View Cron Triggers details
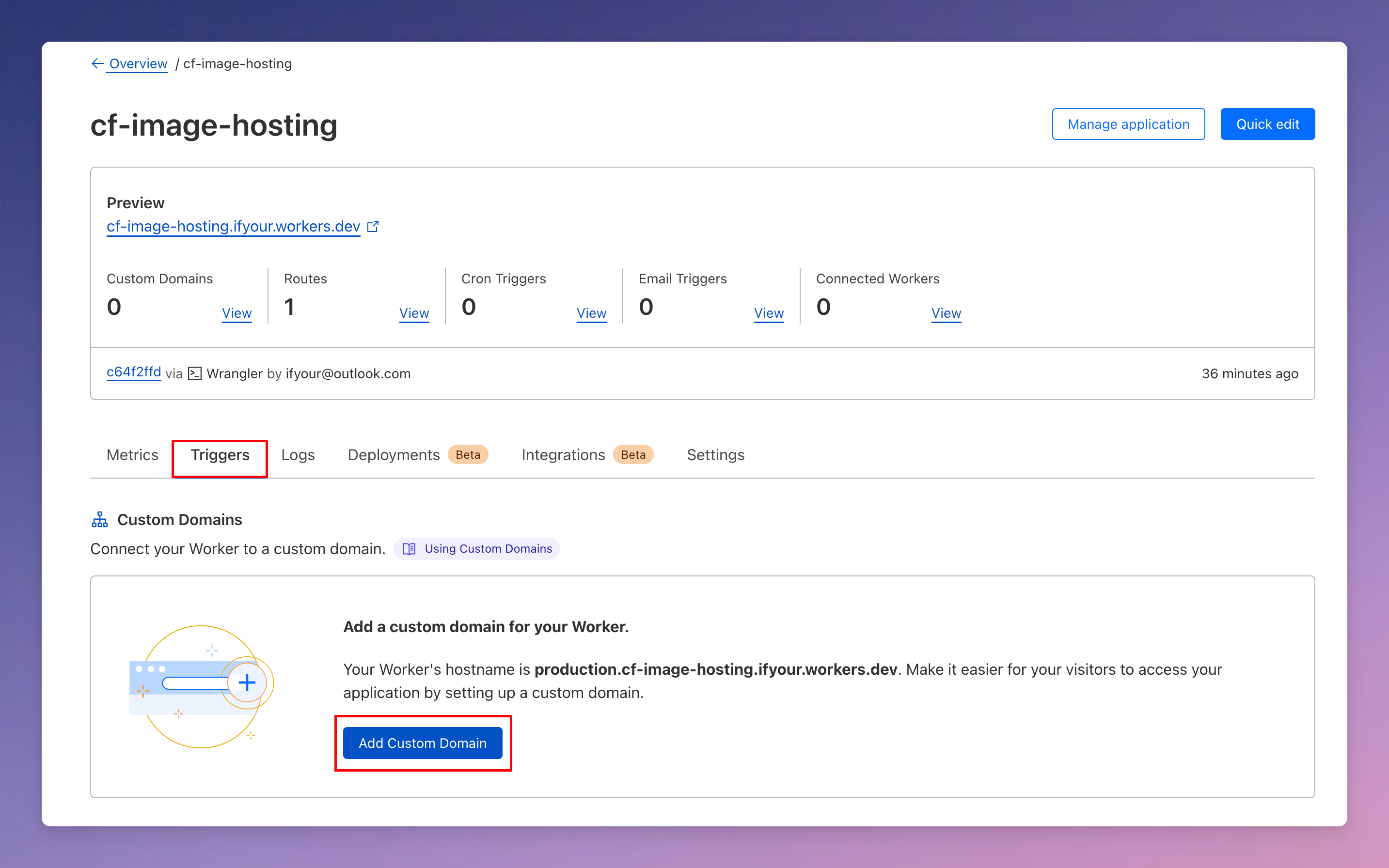Viewport: 1389px width, 868px height. point(591,313)
